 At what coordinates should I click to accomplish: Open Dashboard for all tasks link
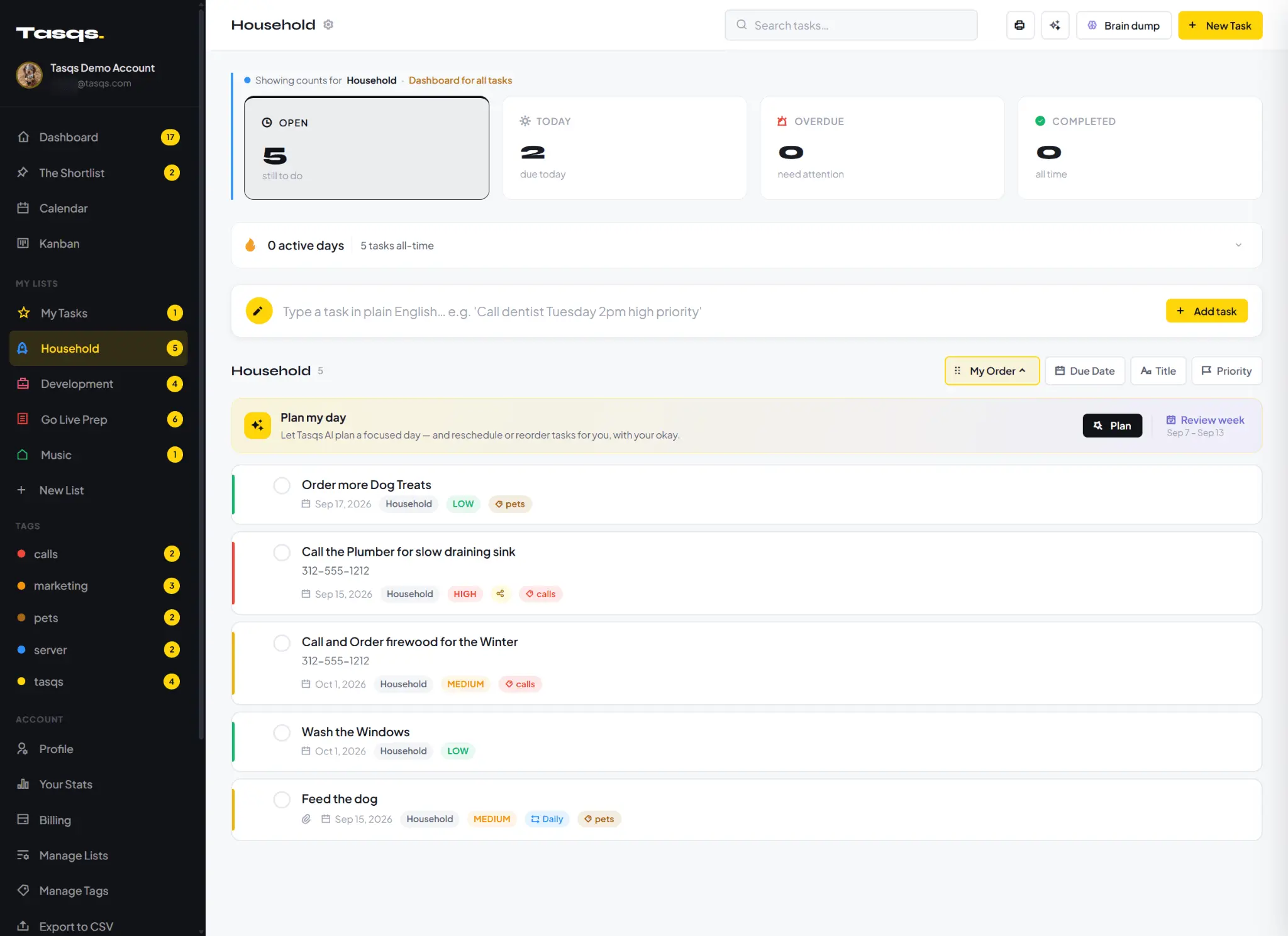(460, 80)
